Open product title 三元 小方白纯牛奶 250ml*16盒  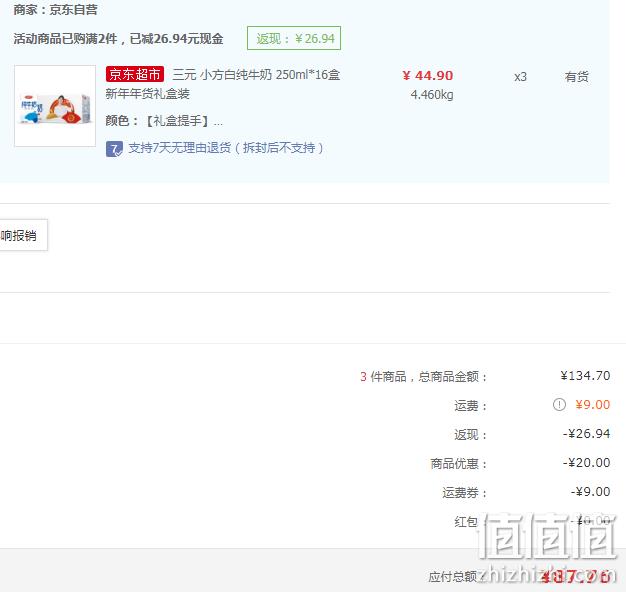[256, 75]
